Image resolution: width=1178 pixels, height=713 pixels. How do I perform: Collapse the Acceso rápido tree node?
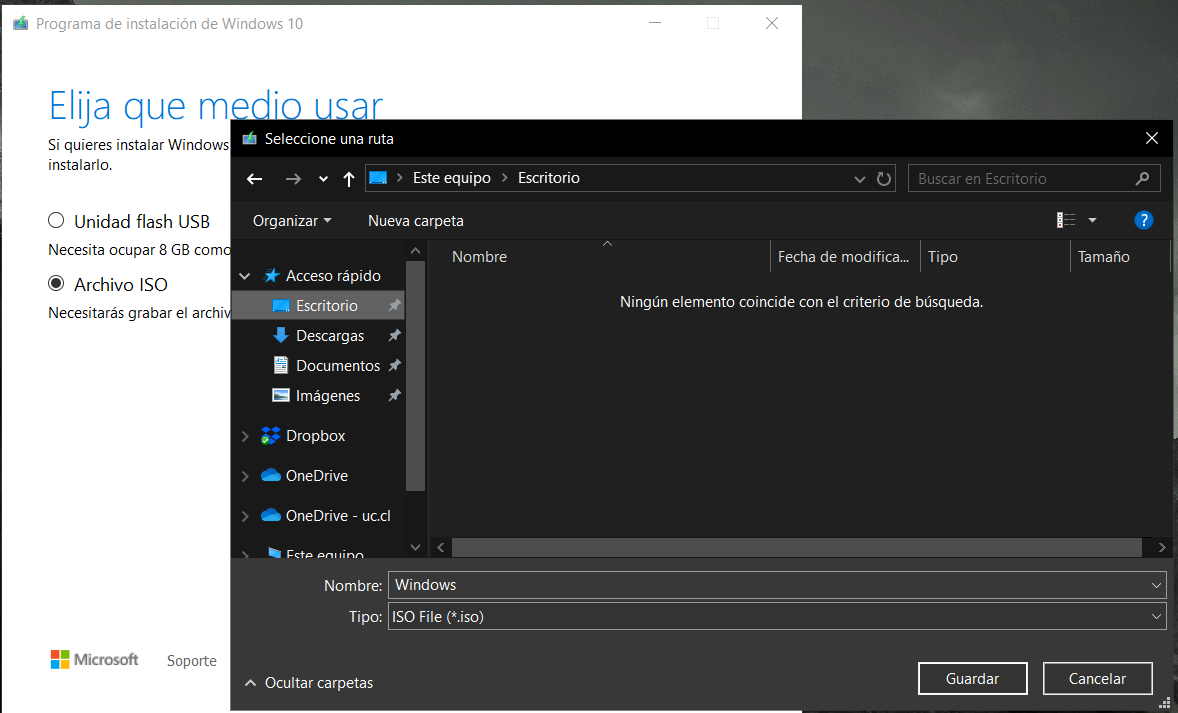point(244,276)
